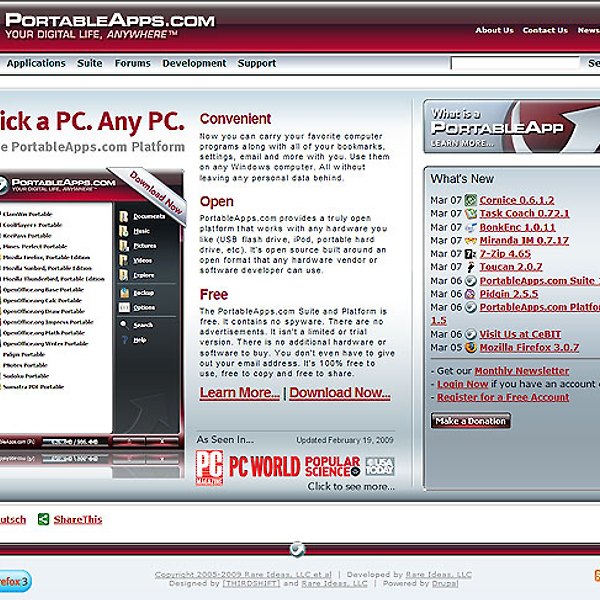Open the Development menu item
600x600 pixels.
194,63
